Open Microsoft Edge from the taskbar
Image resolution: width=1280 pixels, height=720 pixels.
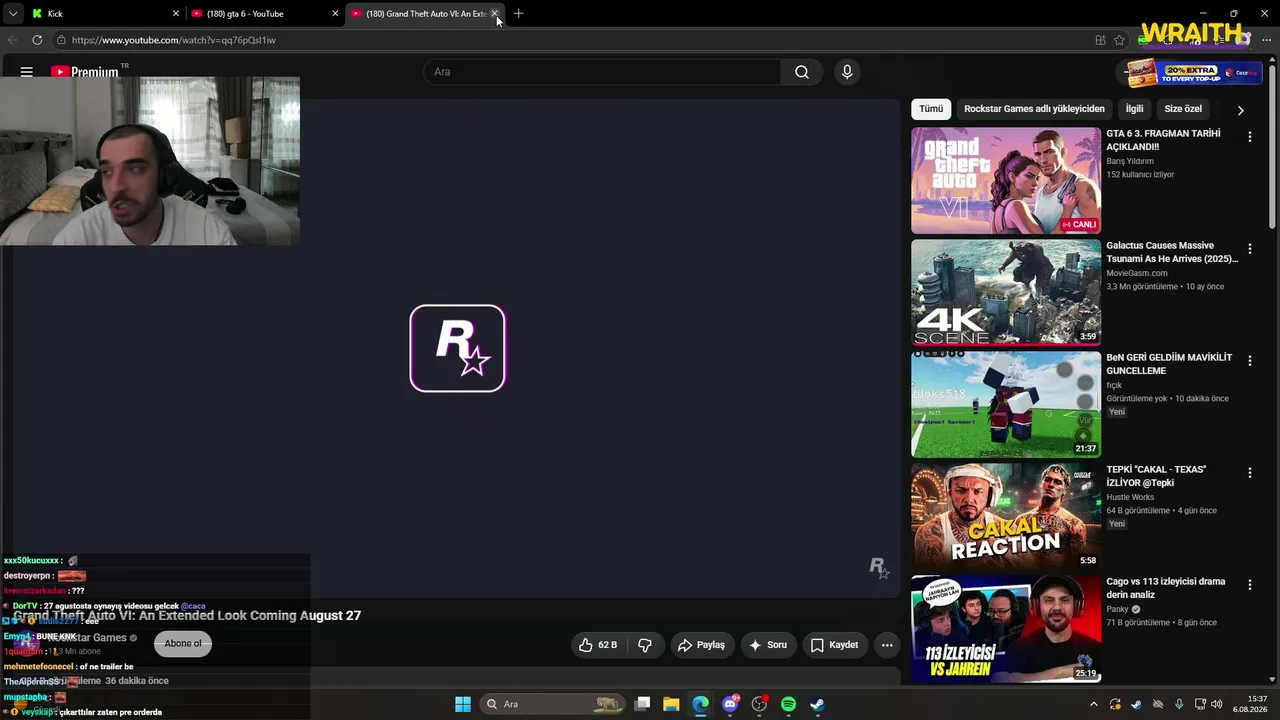tap(700, 704)
